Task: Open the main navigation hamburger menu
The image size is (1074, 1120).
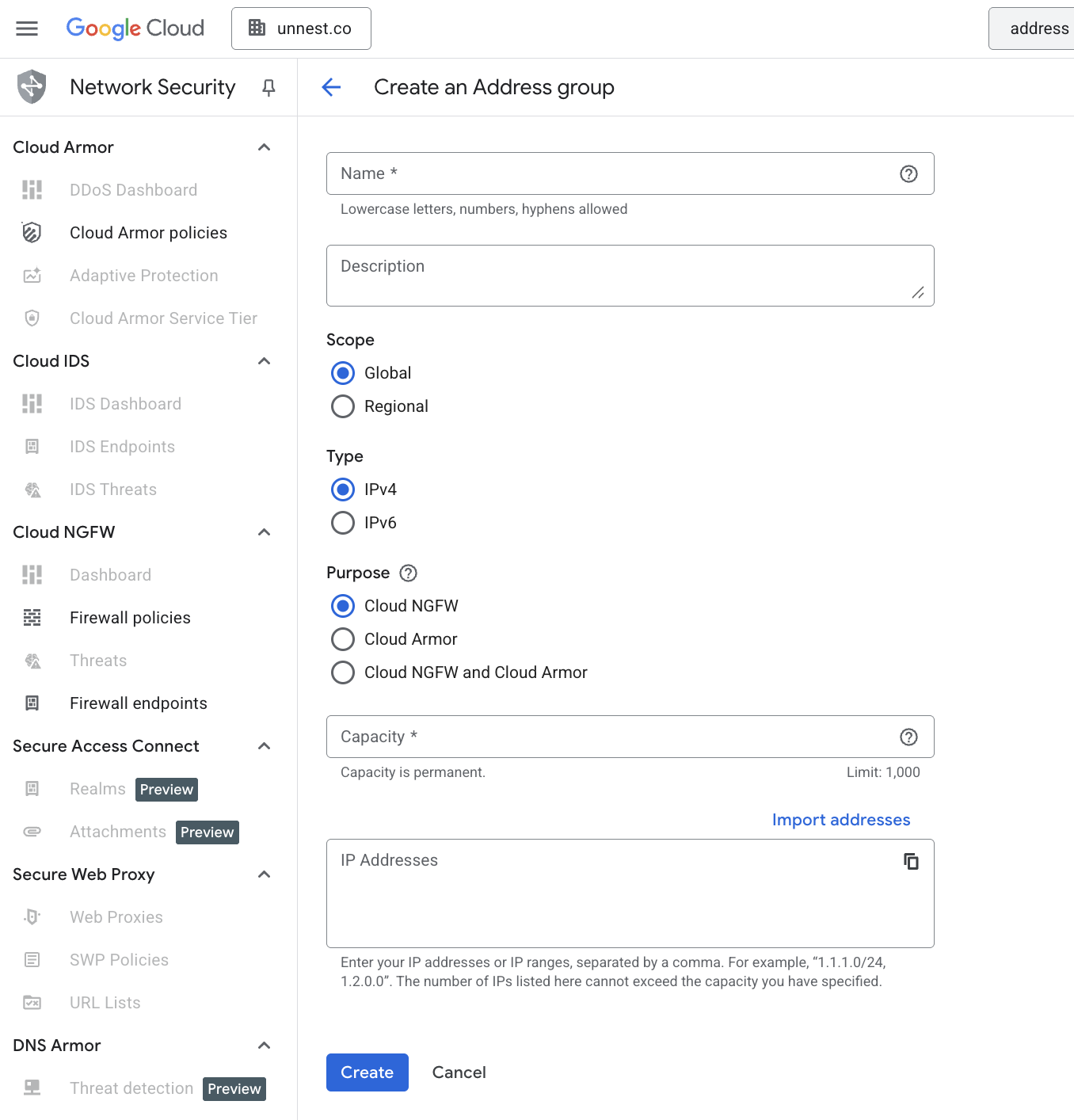Action: point(27,29)
